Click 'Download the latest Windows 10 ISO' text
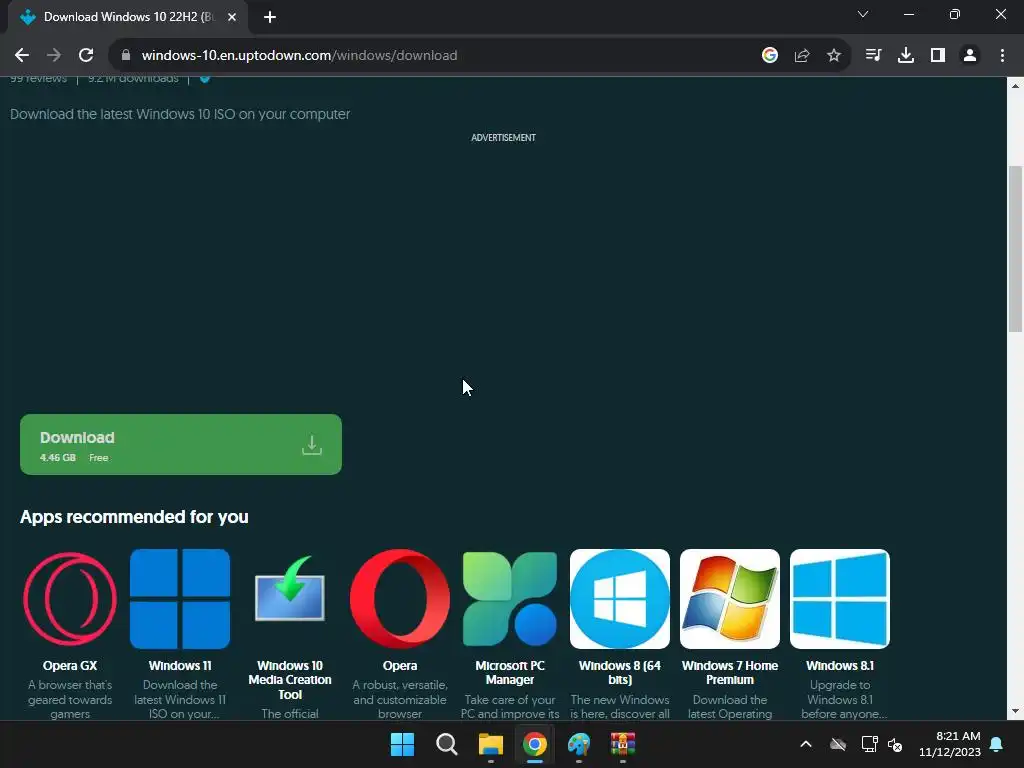1024x768 pixels. [x=180, y=114]
